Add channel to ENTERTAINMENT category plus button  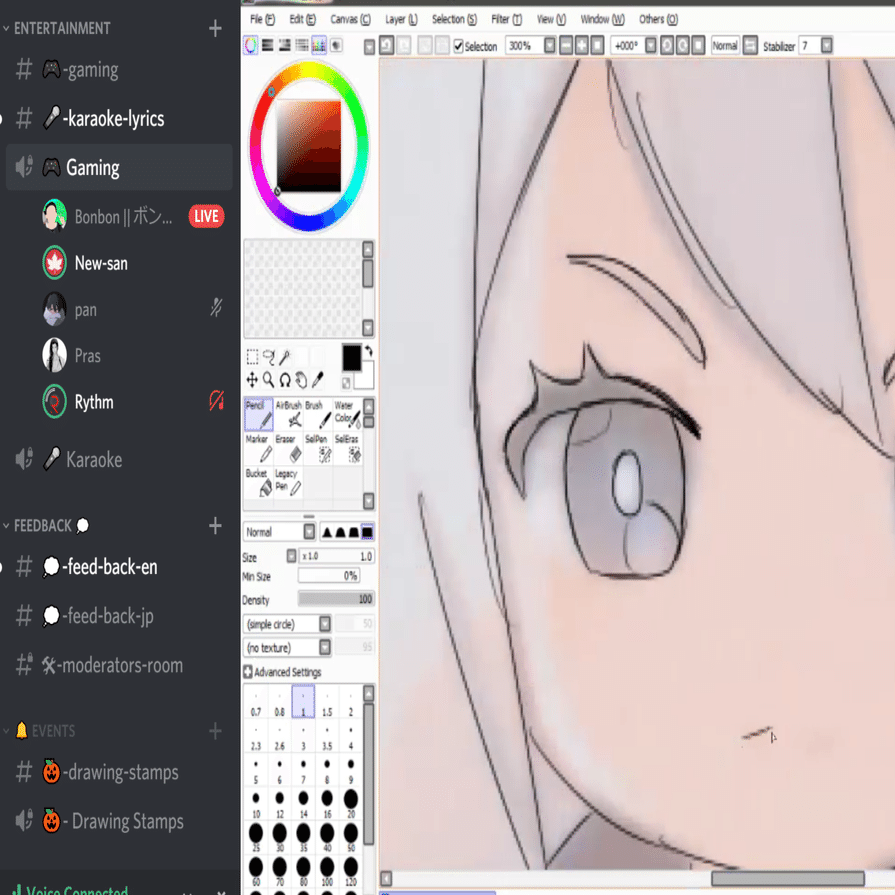(x=215, y=28)
